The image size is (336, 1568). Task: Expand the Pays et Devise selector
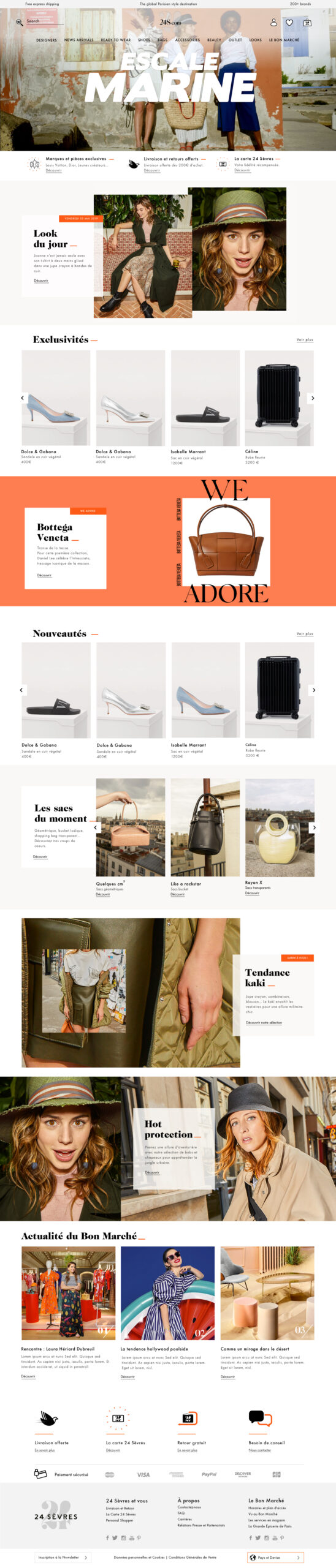tap(276, 1556)
